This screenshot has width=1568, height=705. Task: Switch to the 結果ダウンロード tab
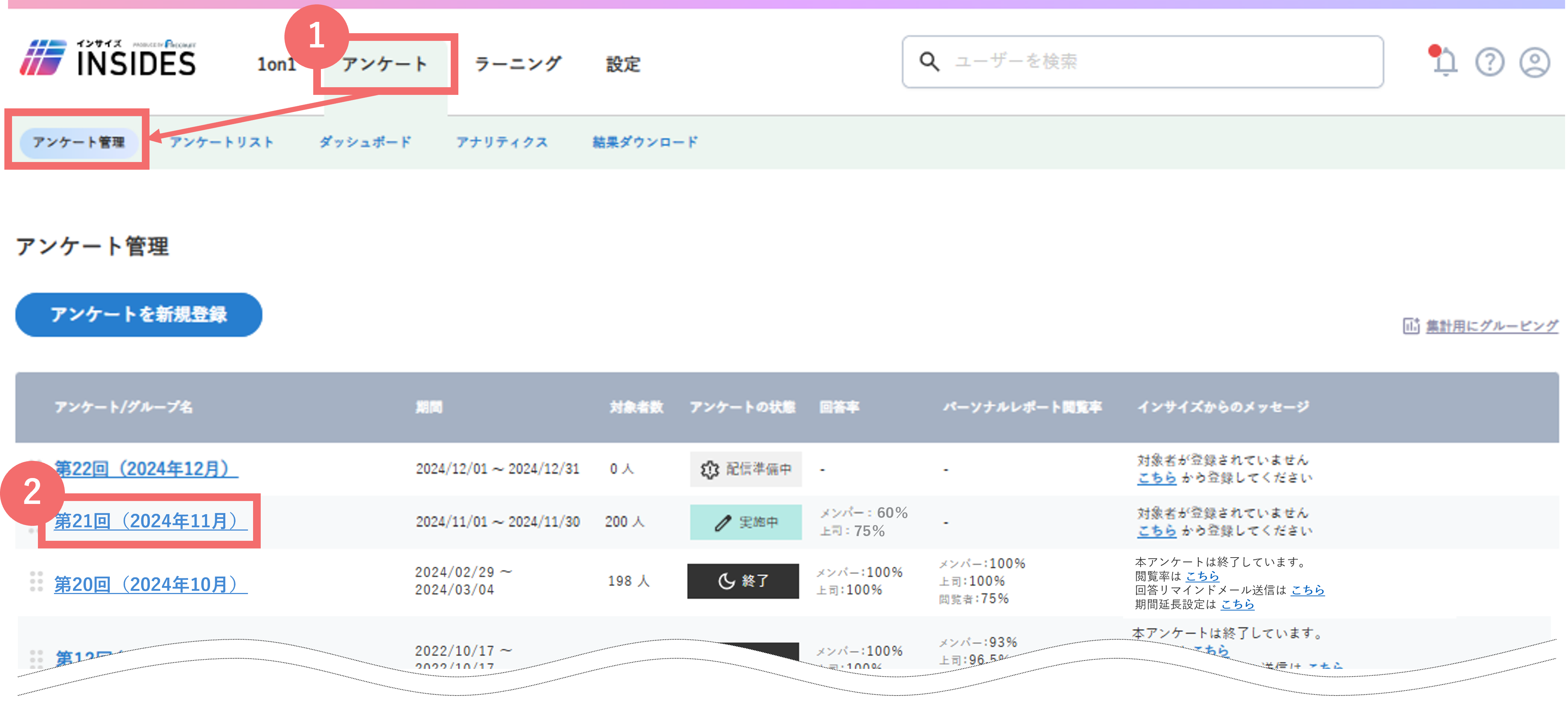tap(645, 143)
